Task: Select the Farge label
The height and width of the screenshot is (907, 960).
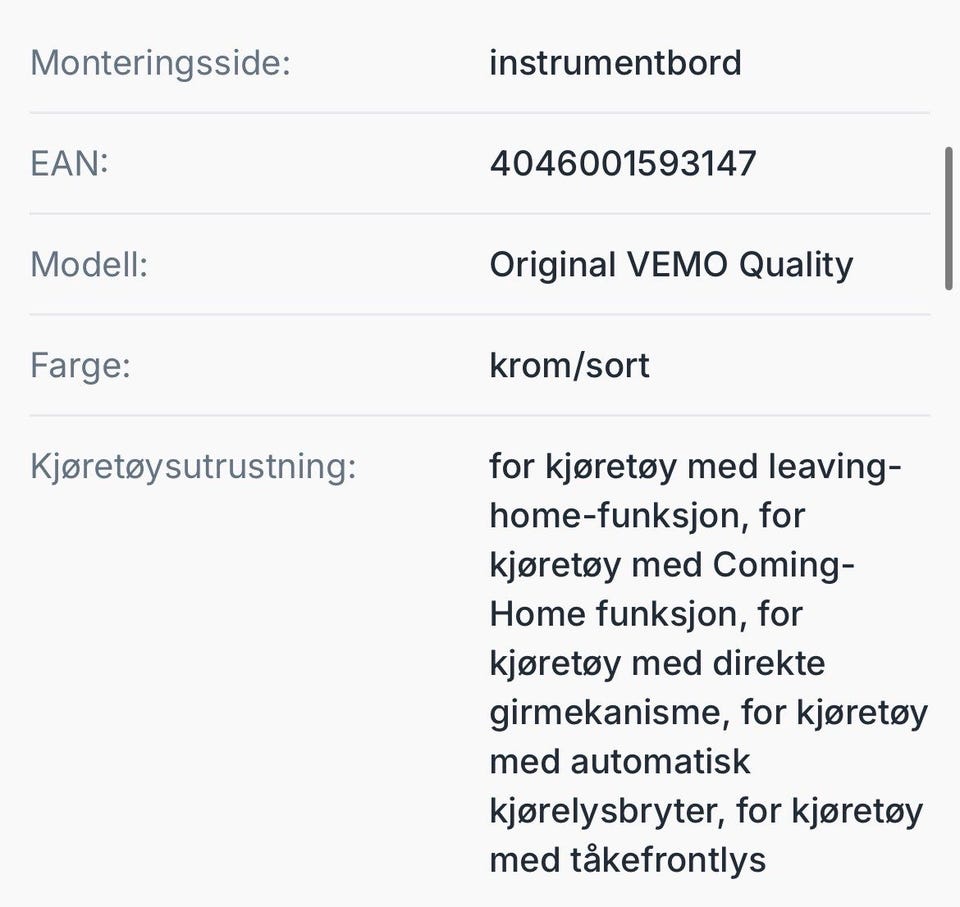Action: [x=80, y=366]
